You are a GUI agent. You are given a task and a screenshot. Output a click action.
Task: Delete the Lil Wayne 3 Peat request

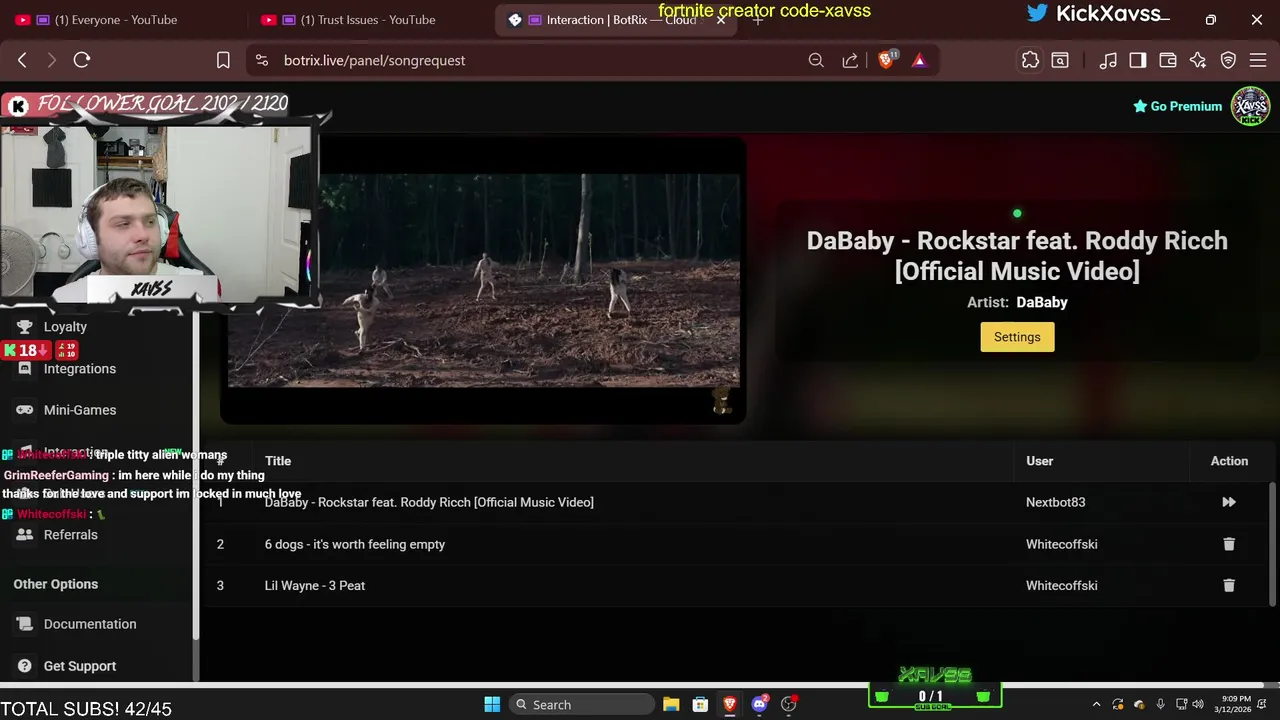point(1229,586)
